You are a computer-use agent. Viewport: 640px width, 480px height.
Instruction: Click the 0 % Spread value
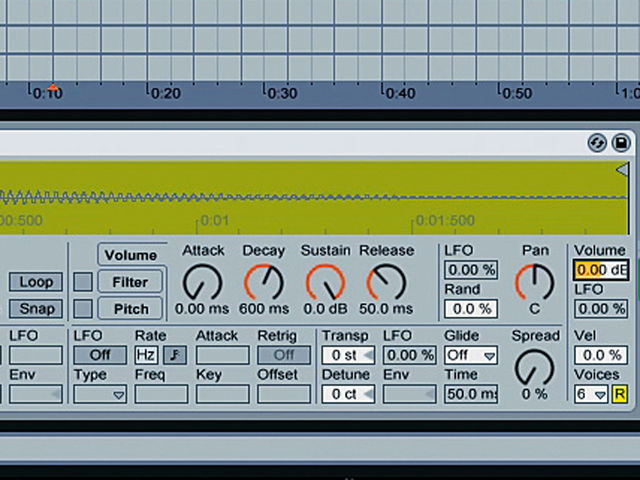[x=535, y=394]
